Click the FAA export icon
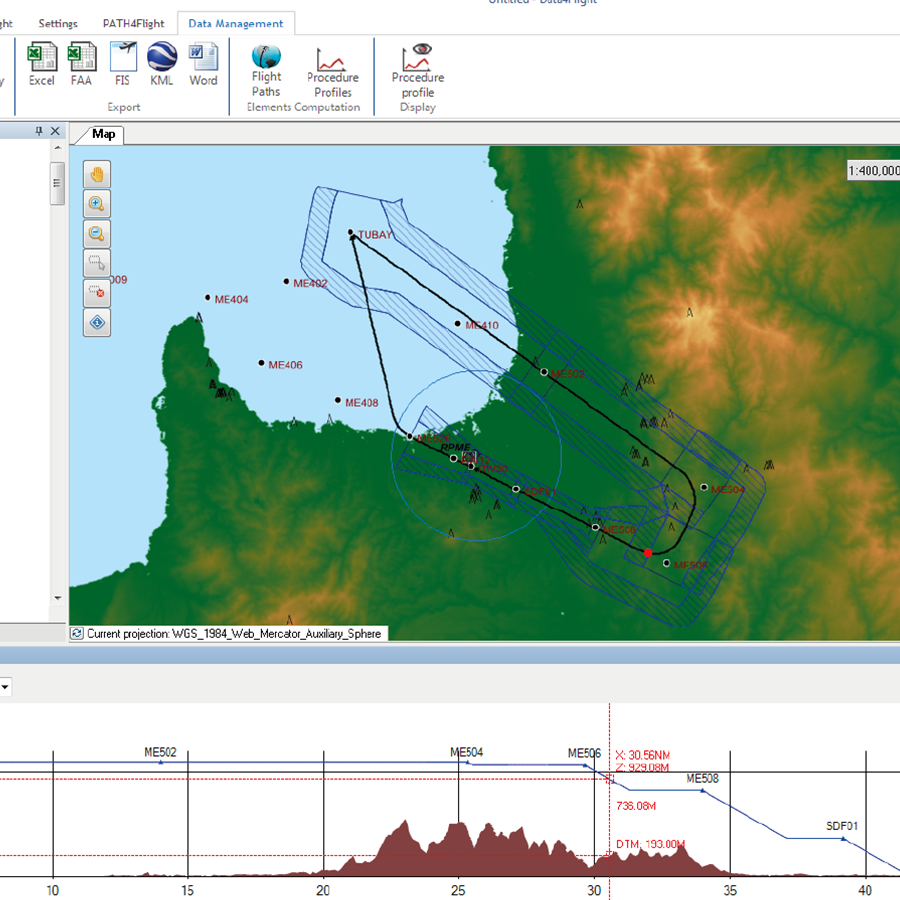 click(81, 62)
